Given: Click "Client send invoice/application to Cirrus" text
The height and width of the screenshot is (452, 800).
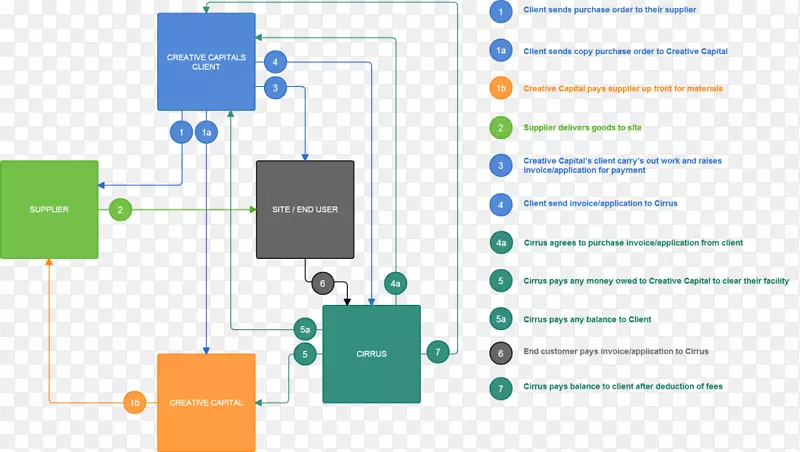Looking at the screenshot, I should [601, 203].
